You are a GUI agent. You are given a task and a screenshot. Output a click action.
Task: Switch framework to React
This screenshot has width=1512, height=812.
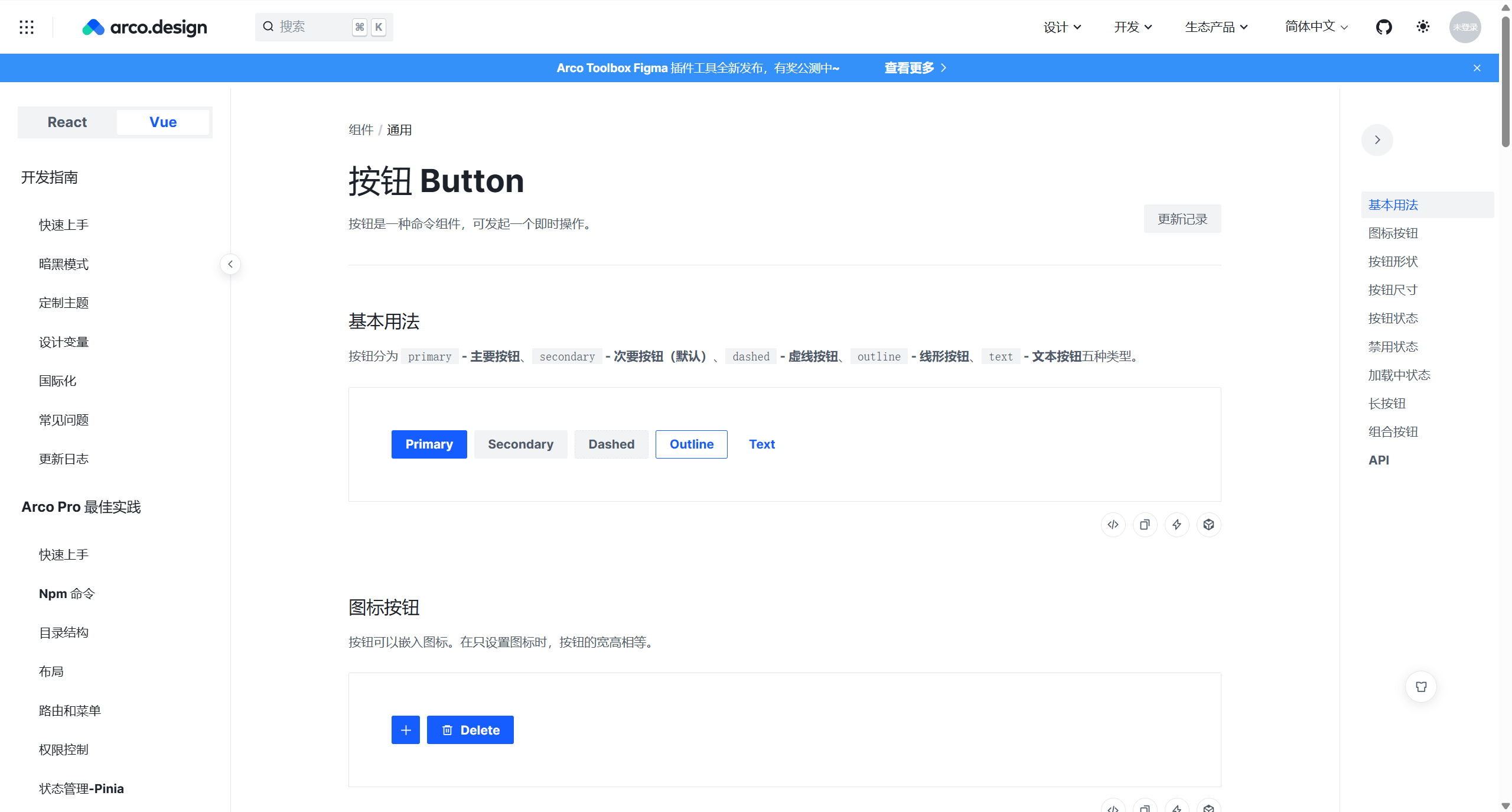67,122
